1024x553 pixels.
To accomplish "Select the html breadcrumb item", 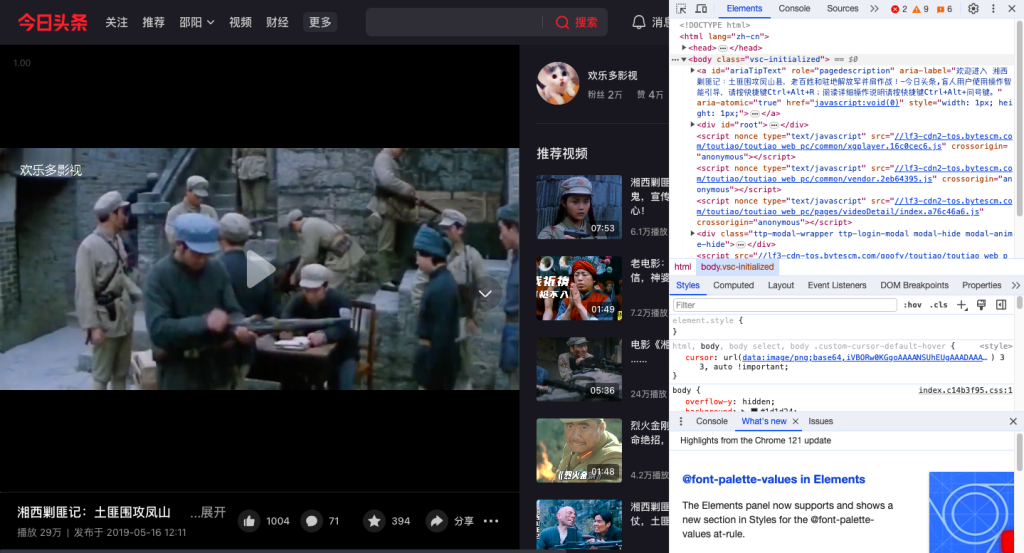I will point(682,267).
